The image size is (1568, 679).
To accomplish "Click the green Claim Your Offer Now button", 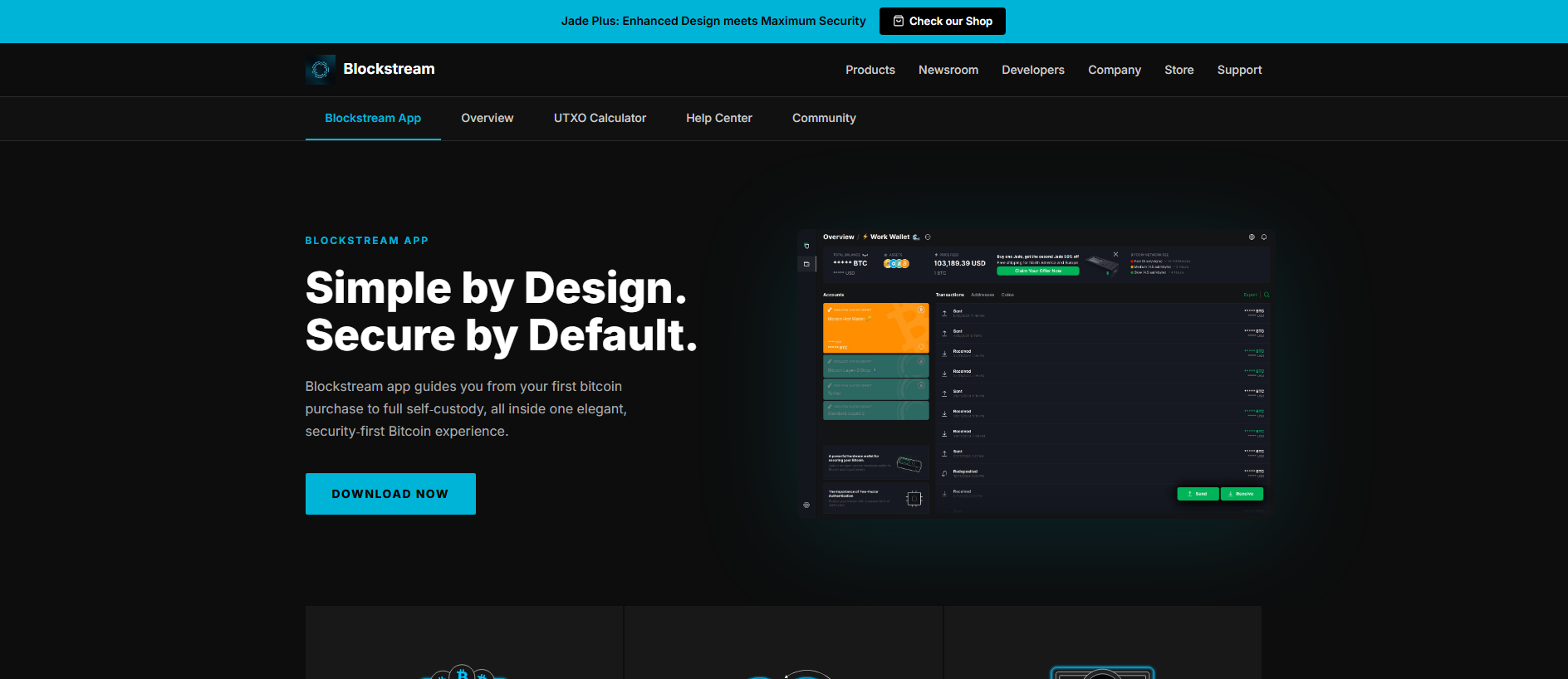I will [1038, 271].
